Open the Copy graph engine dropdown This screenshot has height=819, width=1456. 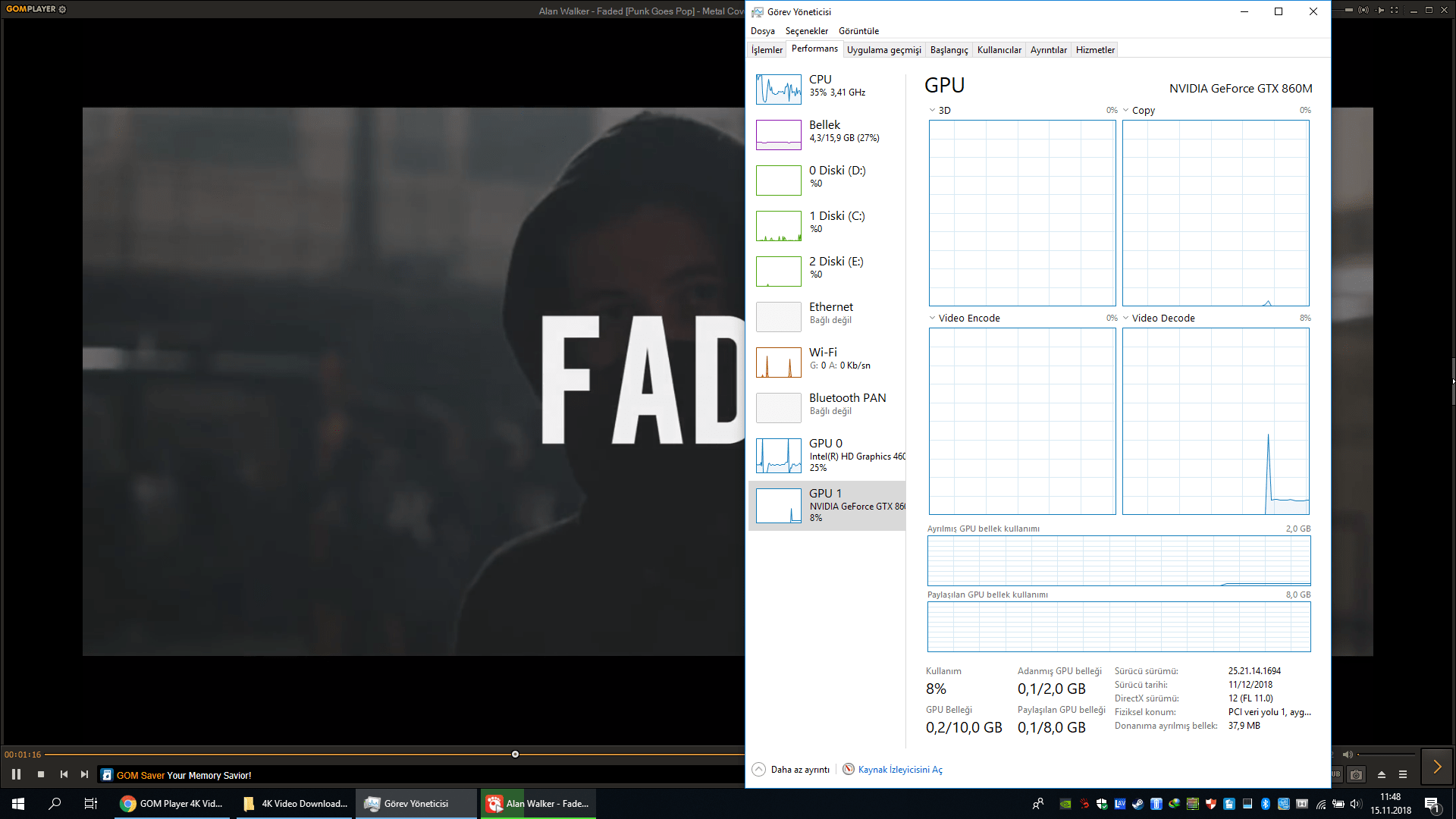1139,110
